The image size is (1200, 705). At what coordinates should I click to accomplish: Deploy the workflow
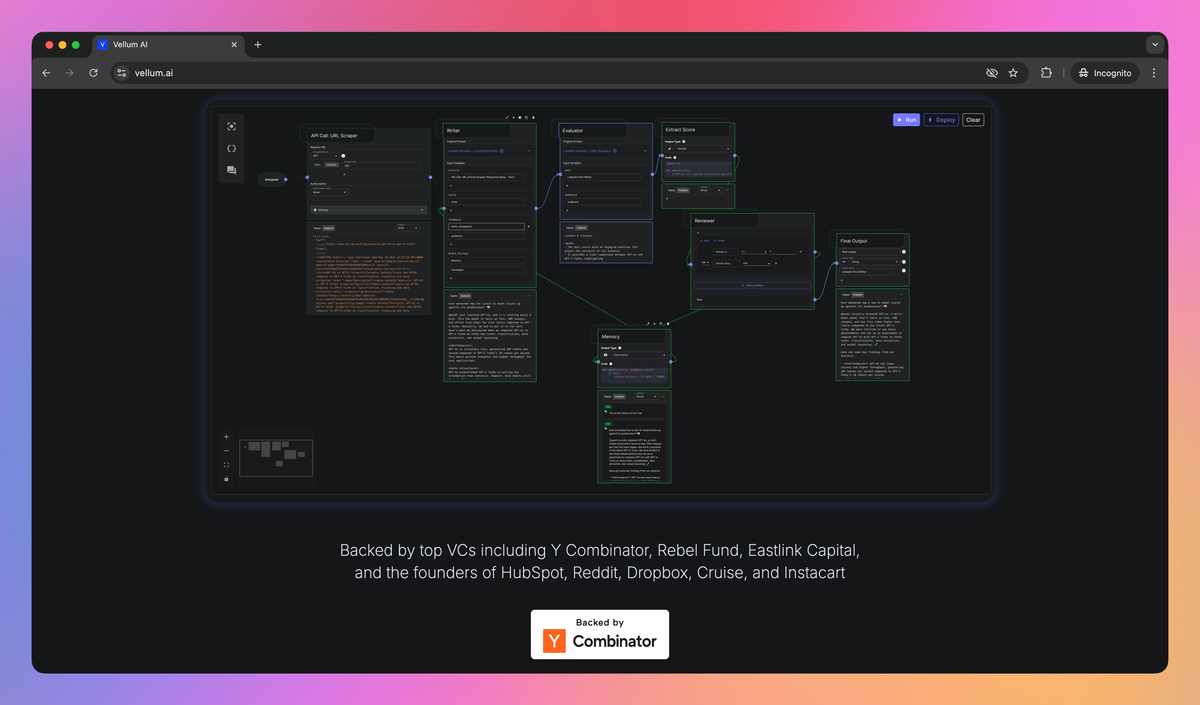(x=941, y=120)
